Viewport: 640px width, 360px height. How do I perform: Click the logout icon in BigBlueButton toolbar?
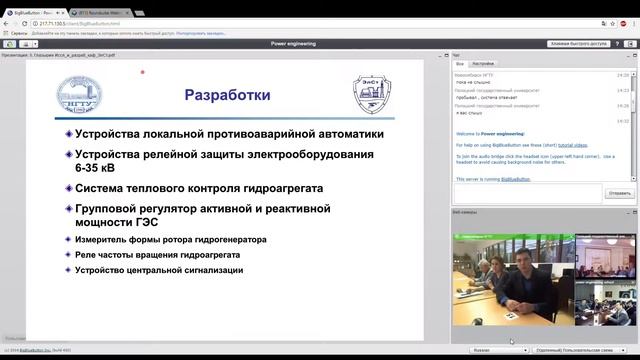630,44
